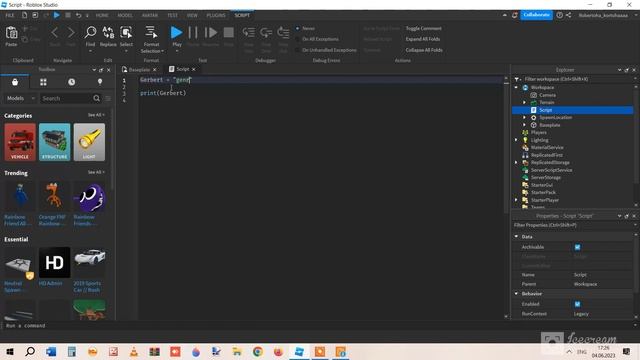This screenshot has width=640, height=360.
Task: Click the Toolbox Search input field
Action: coord(67,98)
